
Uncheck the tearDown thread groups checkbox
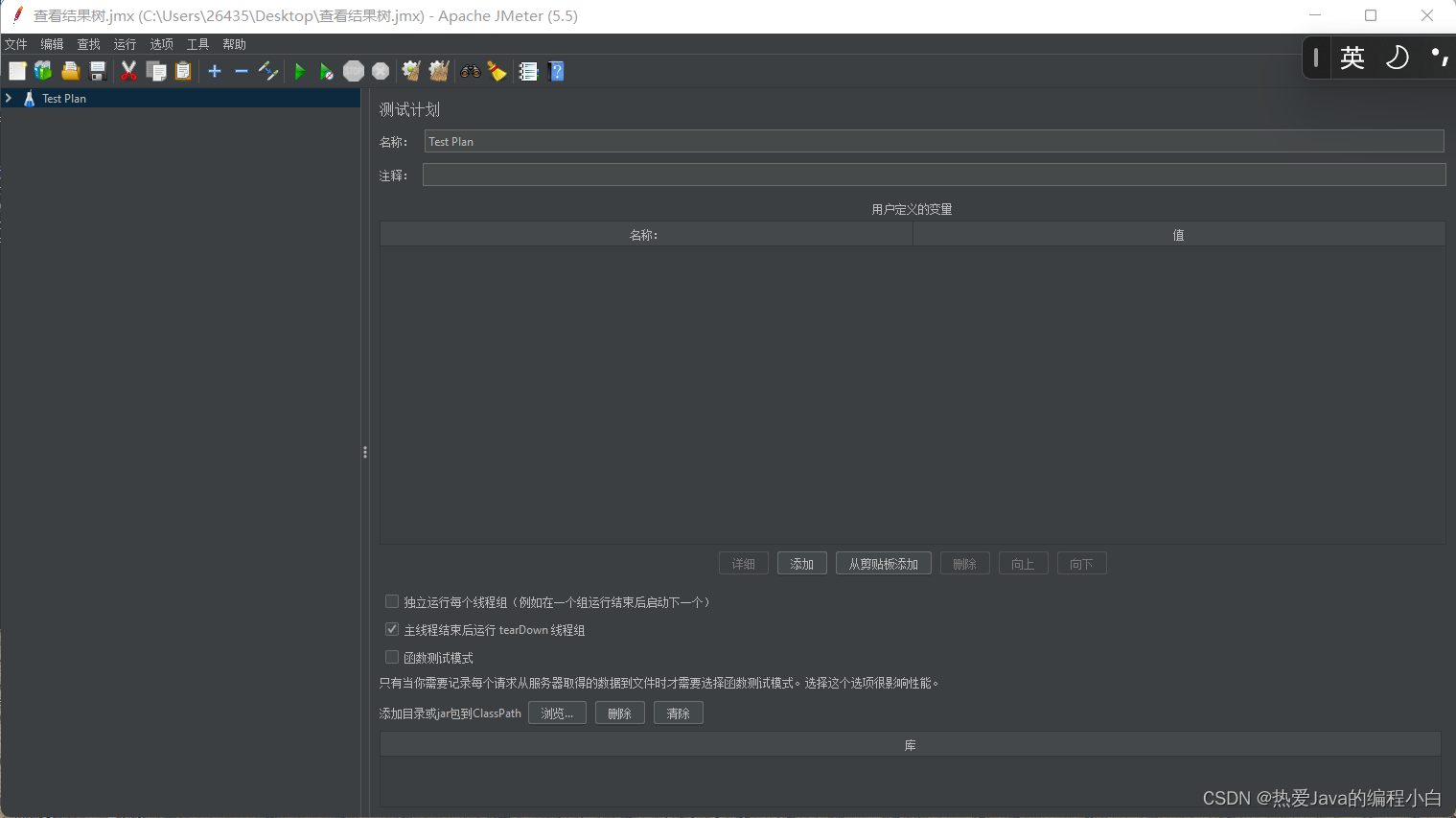point(392,629)
